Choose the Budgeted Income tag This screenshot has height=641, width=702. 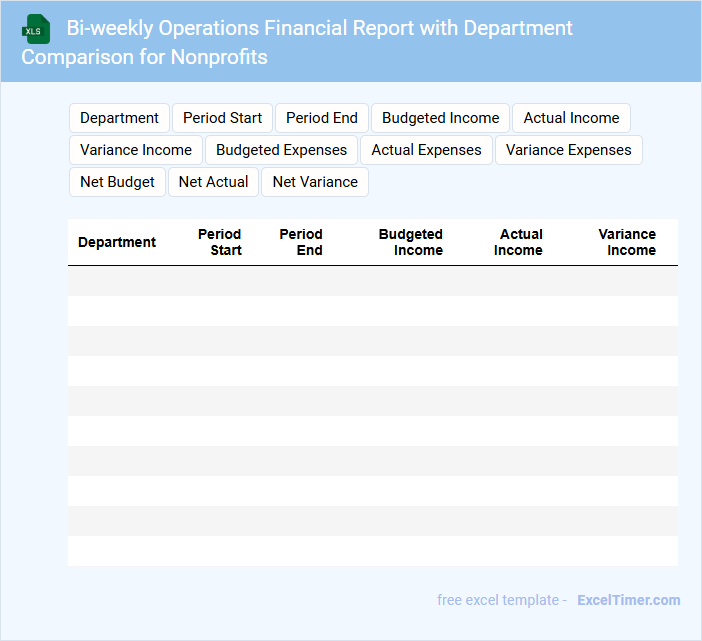tap(440, 118)
